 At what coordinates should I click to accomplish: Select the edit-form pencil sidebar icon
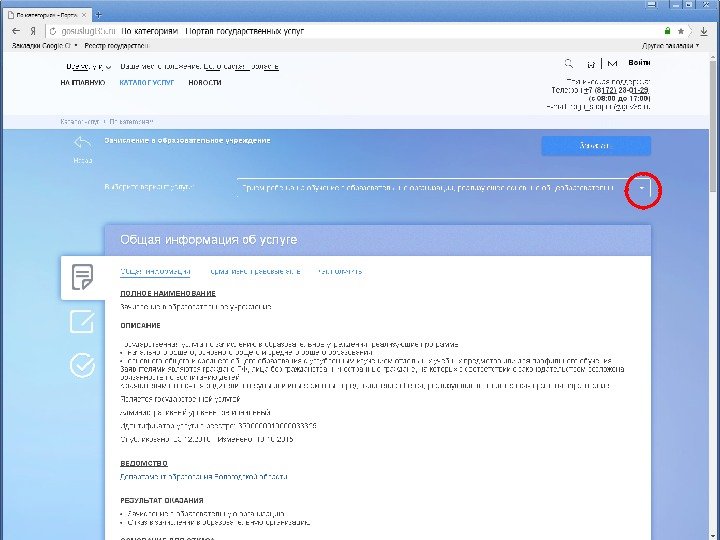point(82,321)
